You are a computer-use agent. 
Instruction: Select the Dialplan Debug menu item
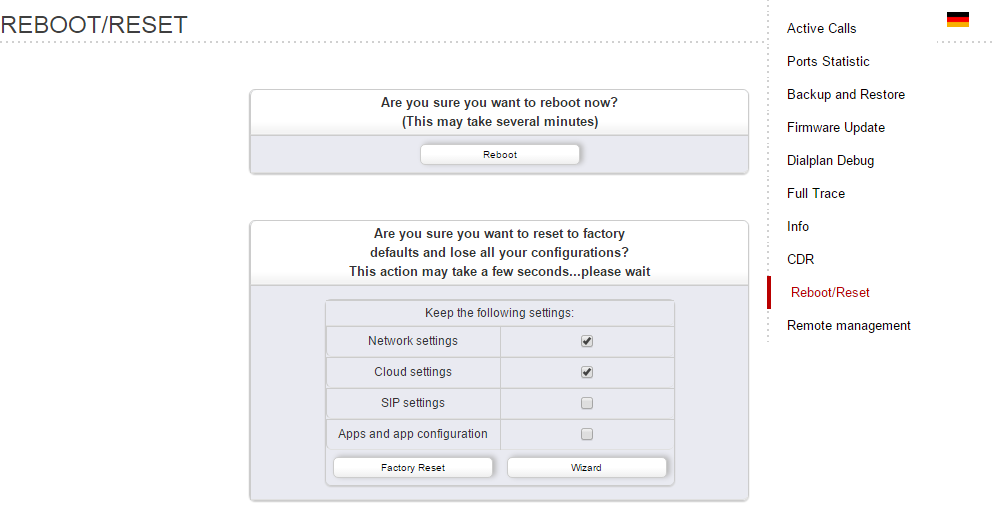click(x=830, y=160)
